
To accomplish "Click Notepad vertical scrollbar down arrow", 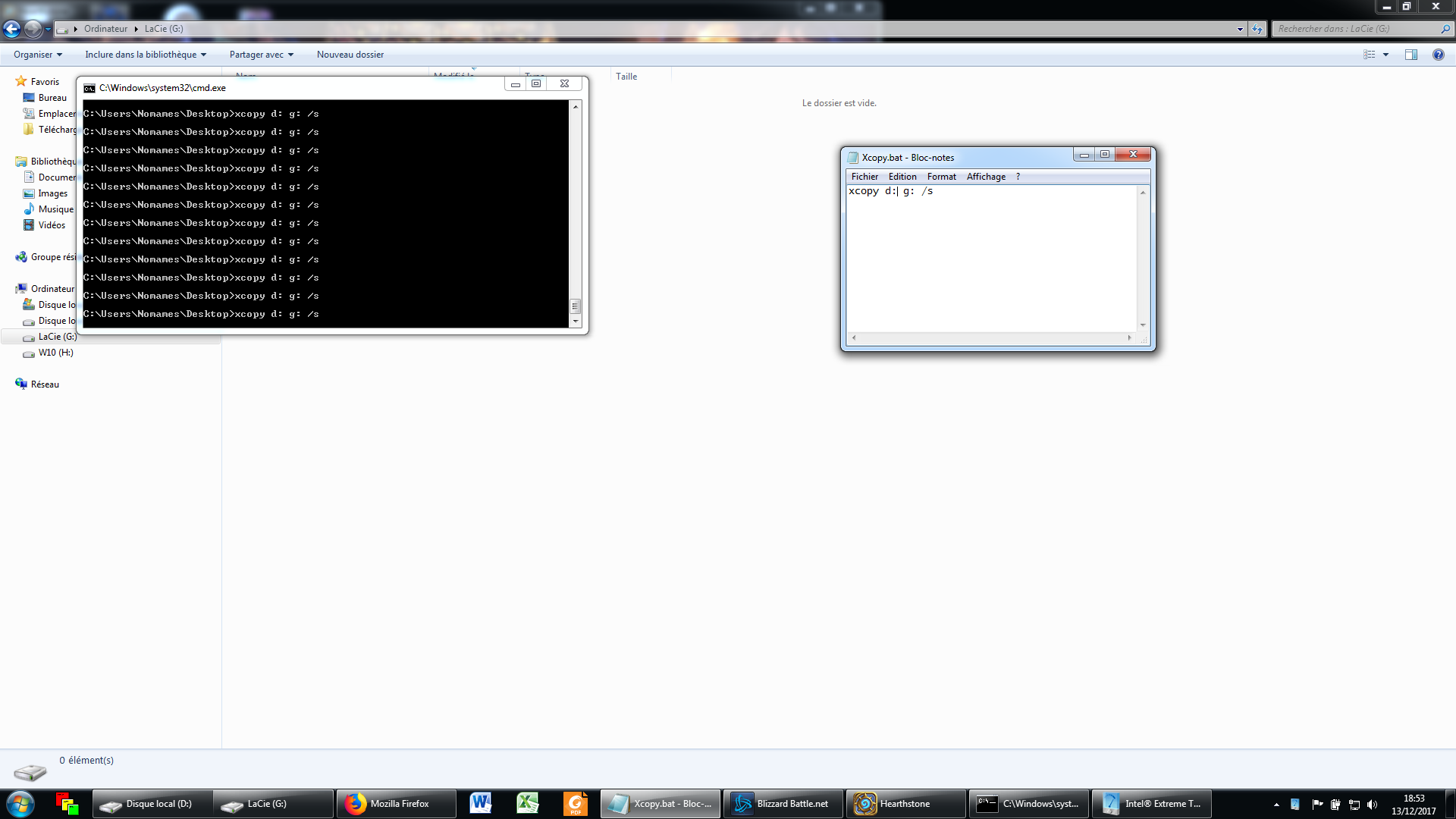I will coord(1143,325).
